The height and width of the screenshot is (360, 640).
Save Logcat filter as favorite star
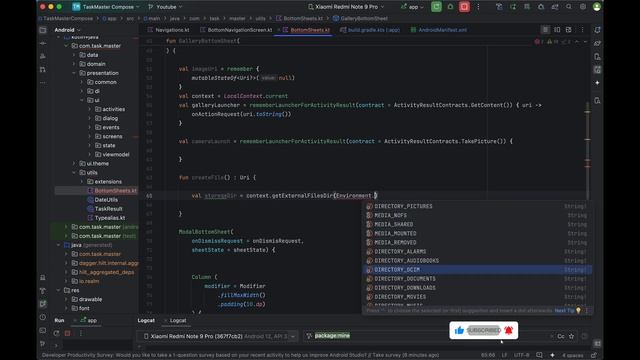pos(571,336)
